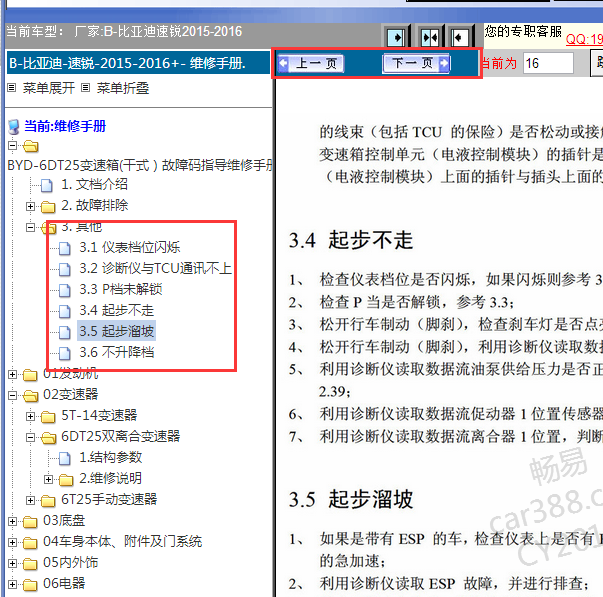Select 06电器 tree entry
603x597 pixels.
[64, 584]
